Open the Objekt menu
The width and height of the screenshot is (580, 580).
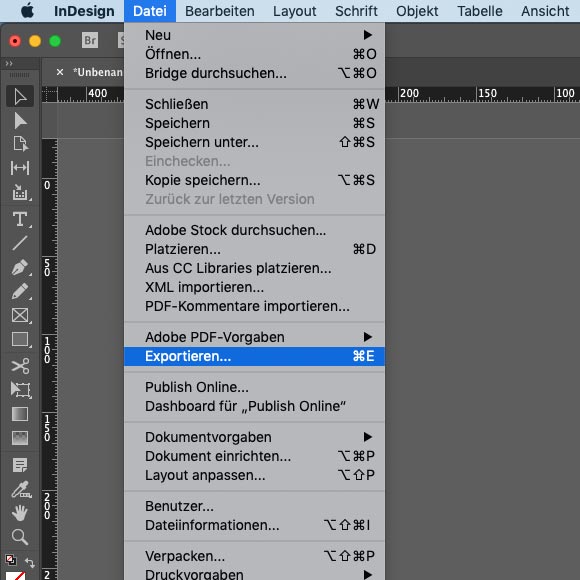point(417,11)
